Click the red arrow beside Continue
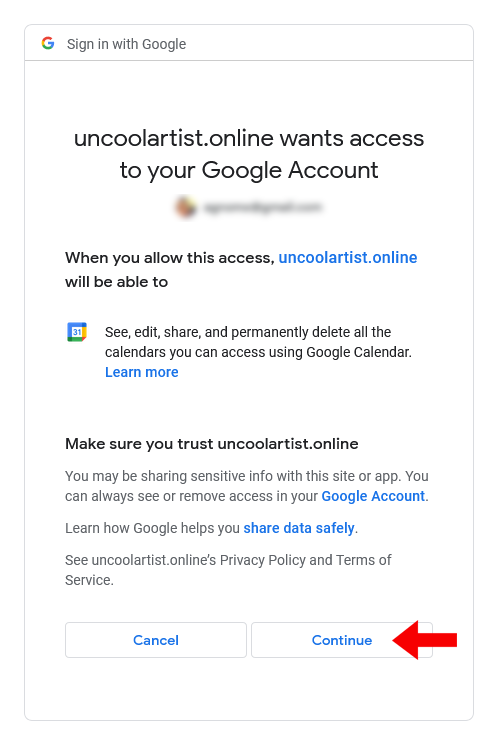The height and width of the screenshot is (739, 494). 425,640
